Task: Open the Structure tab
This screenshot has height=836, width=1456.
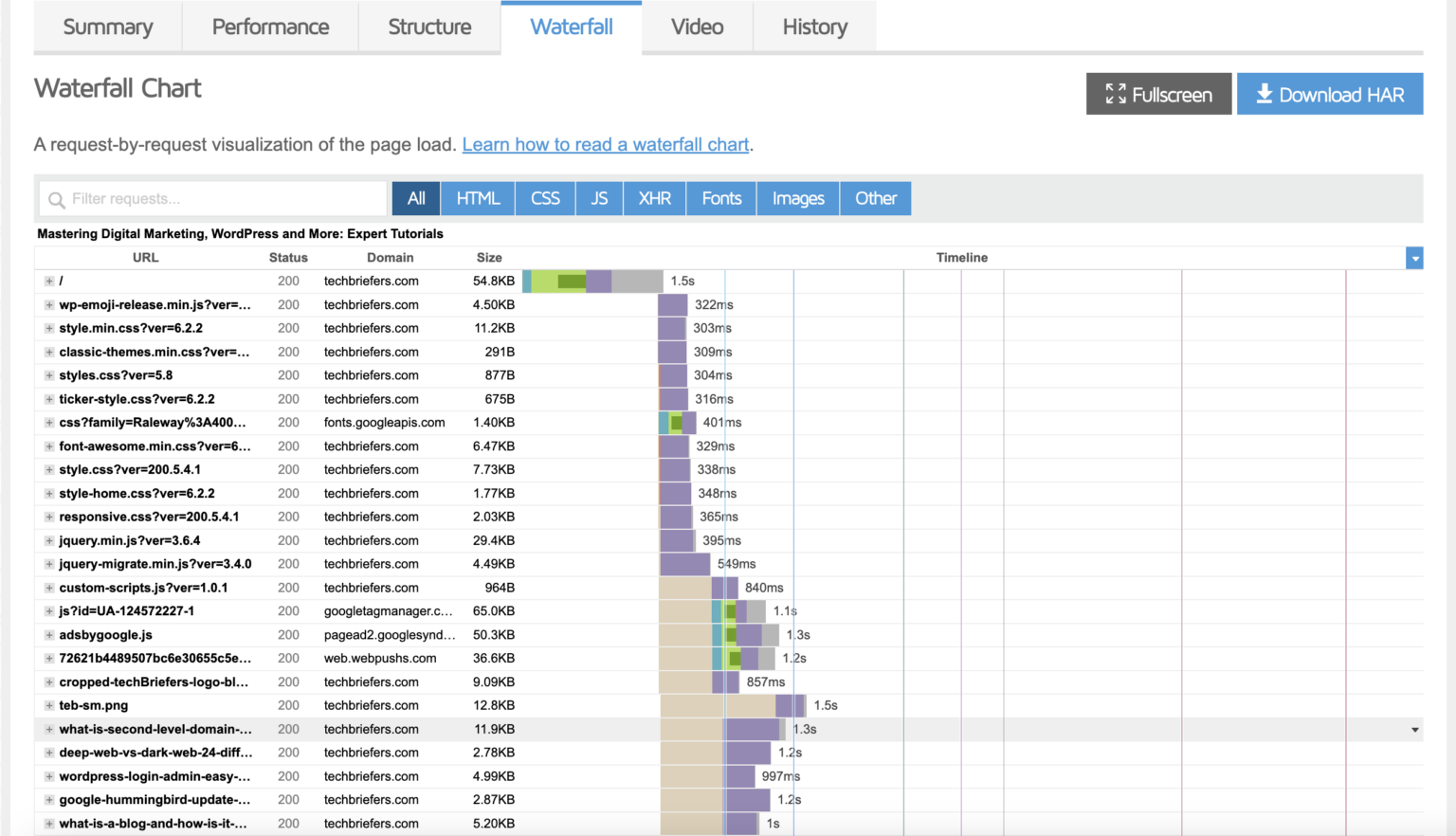Action: coord(429,27)
